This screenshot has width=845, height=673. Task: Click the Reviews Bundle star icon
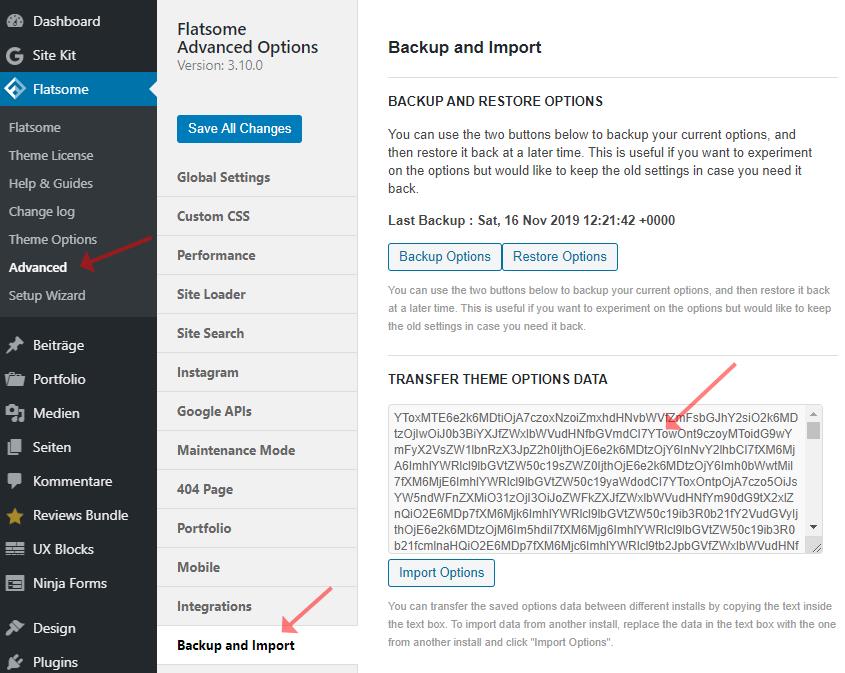click(x=15, y=516)
